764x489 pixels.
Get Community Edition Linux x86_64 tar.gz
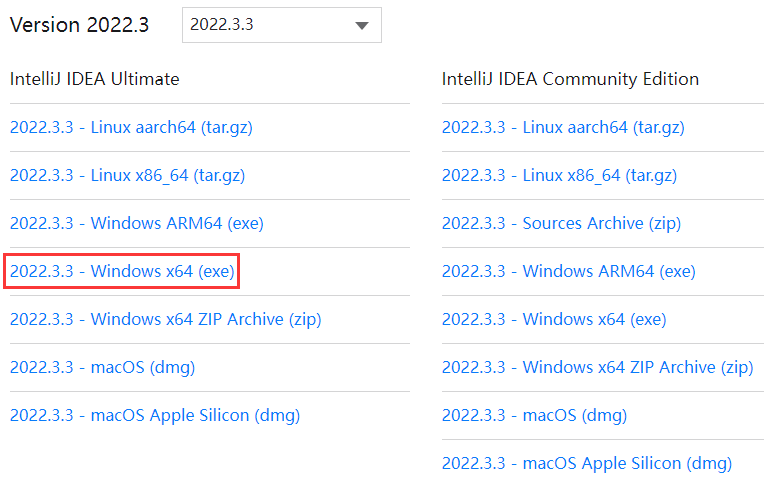559,176
